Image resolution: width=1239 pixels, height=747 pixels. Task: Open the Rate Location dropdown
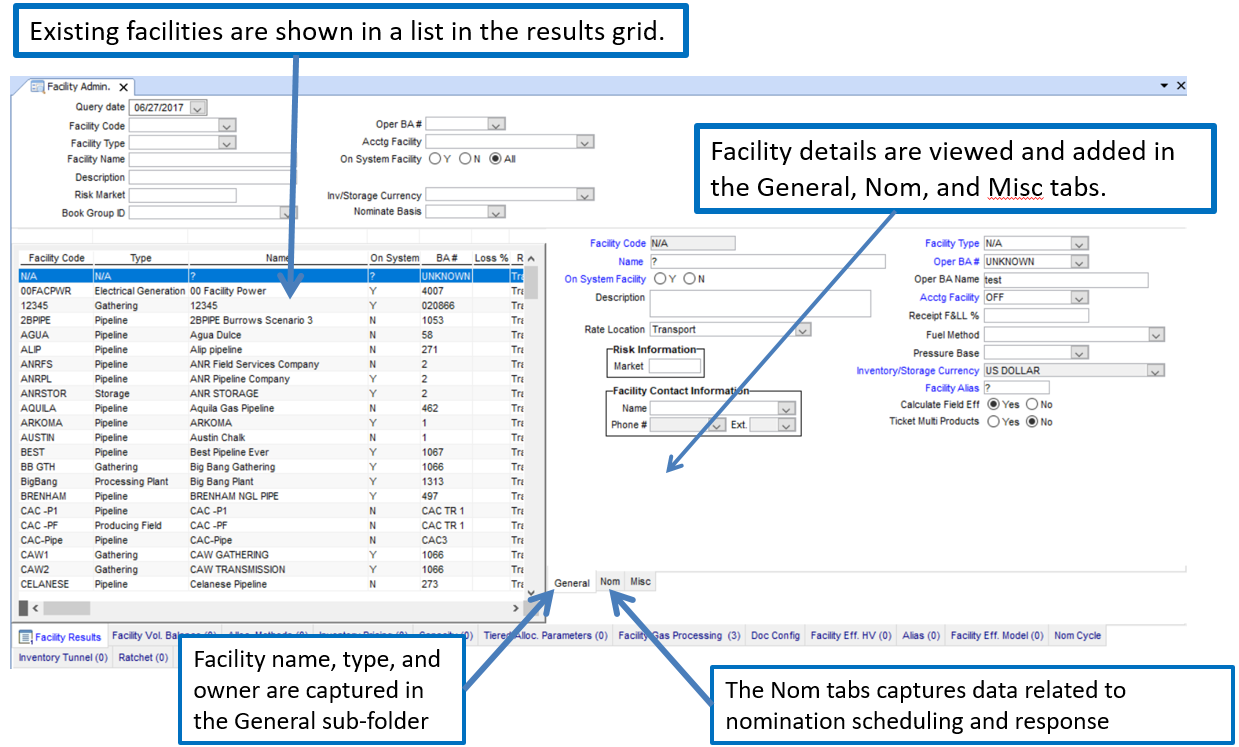[x=802, y=329]
